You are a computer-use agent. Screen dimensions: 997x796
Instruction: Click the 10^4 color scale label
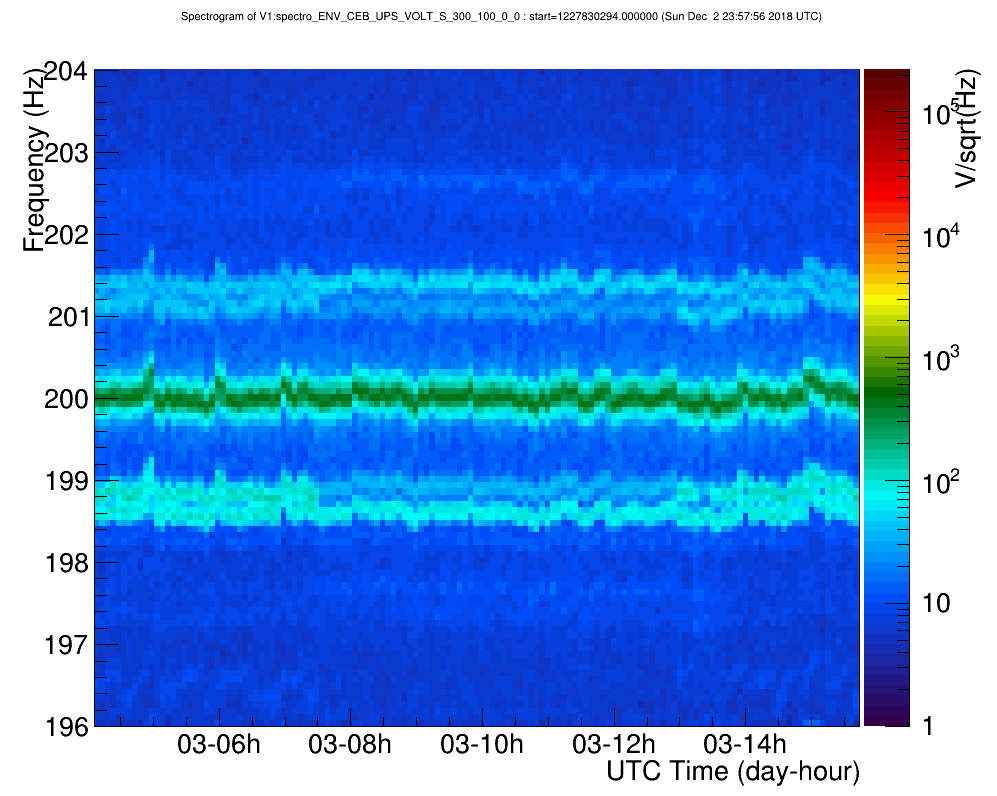click(x=941, y=237)
